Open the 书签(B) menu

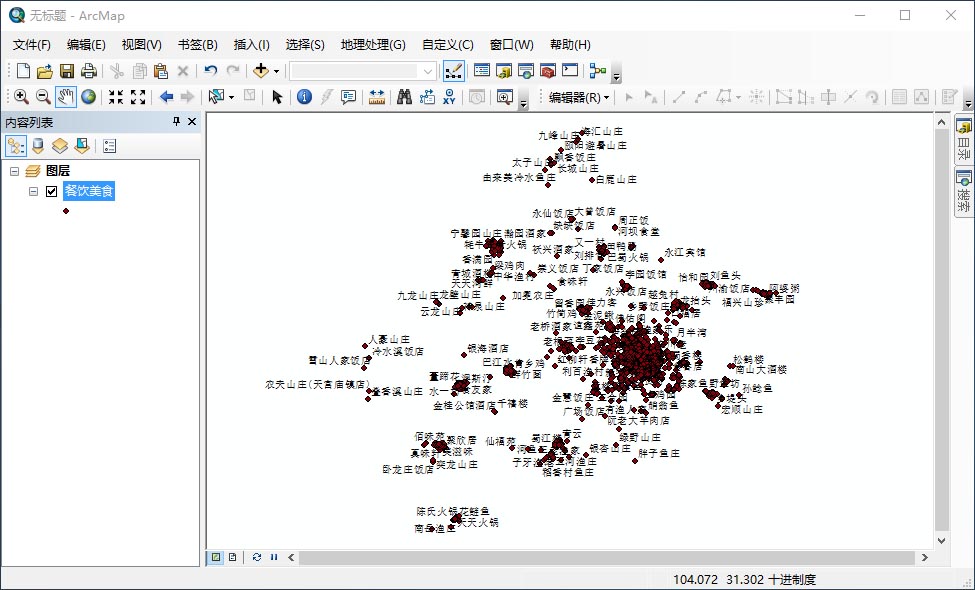point(197,45)
